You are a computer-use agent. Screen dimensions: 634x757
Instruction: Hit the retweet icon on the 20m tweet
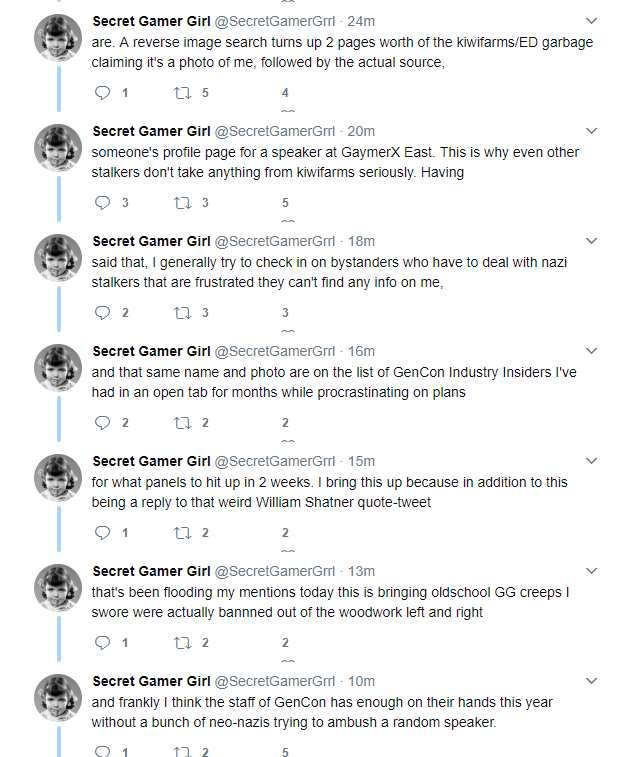point(181,202)
